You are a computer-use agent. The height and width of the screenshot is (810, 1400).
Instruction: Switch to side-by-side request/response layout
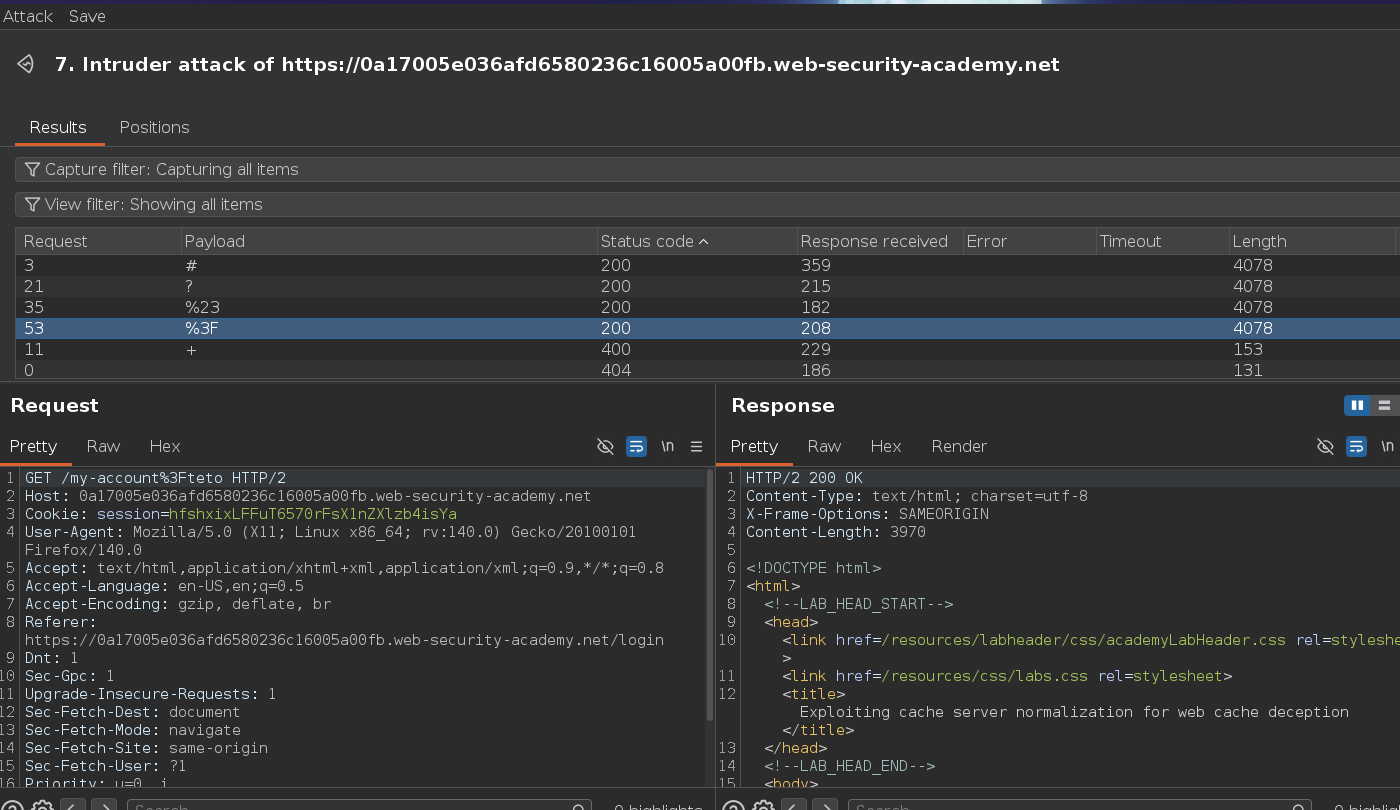click(x=1357, y=405)
